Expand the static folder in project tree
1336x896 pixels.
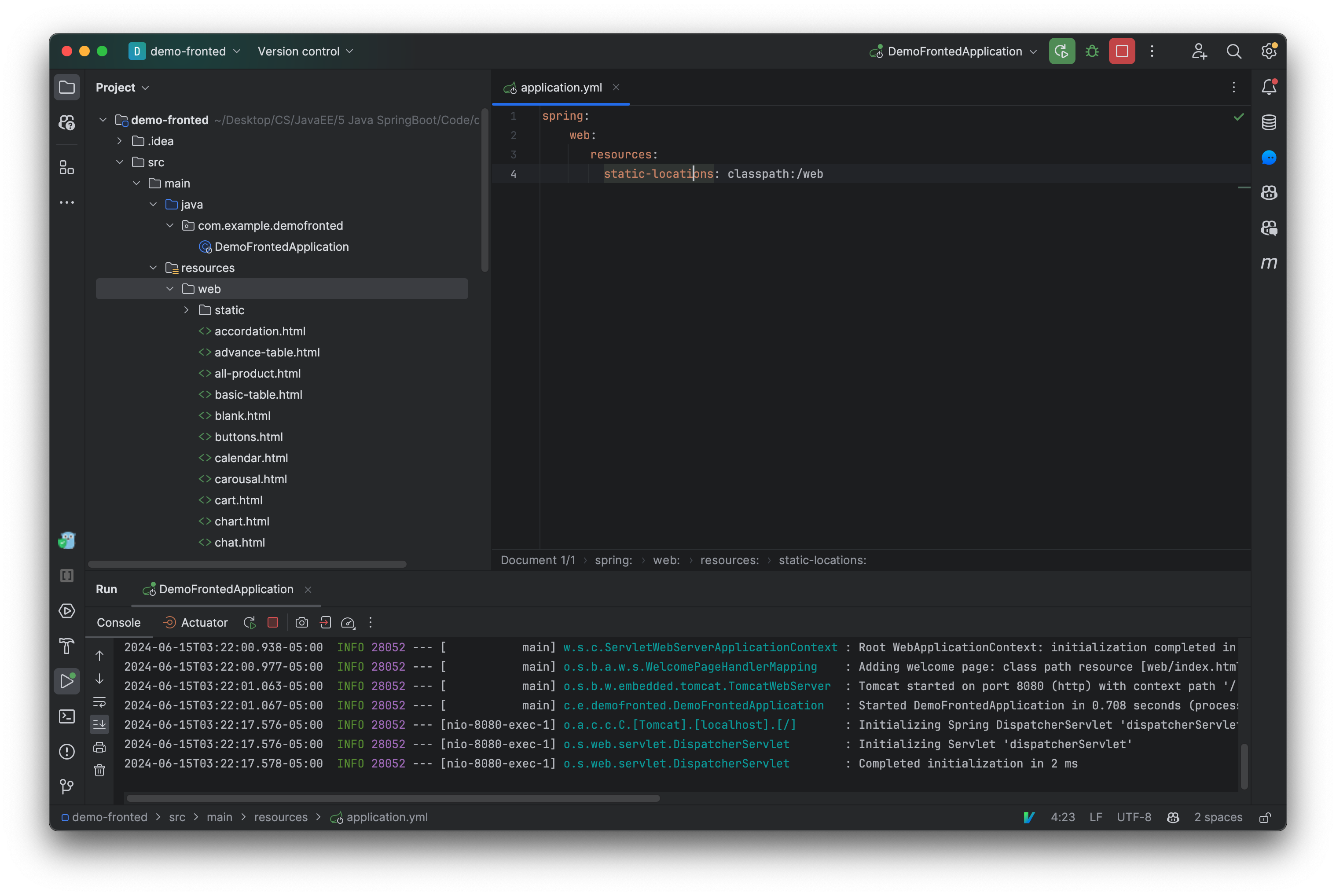click(x=187, y=310)
